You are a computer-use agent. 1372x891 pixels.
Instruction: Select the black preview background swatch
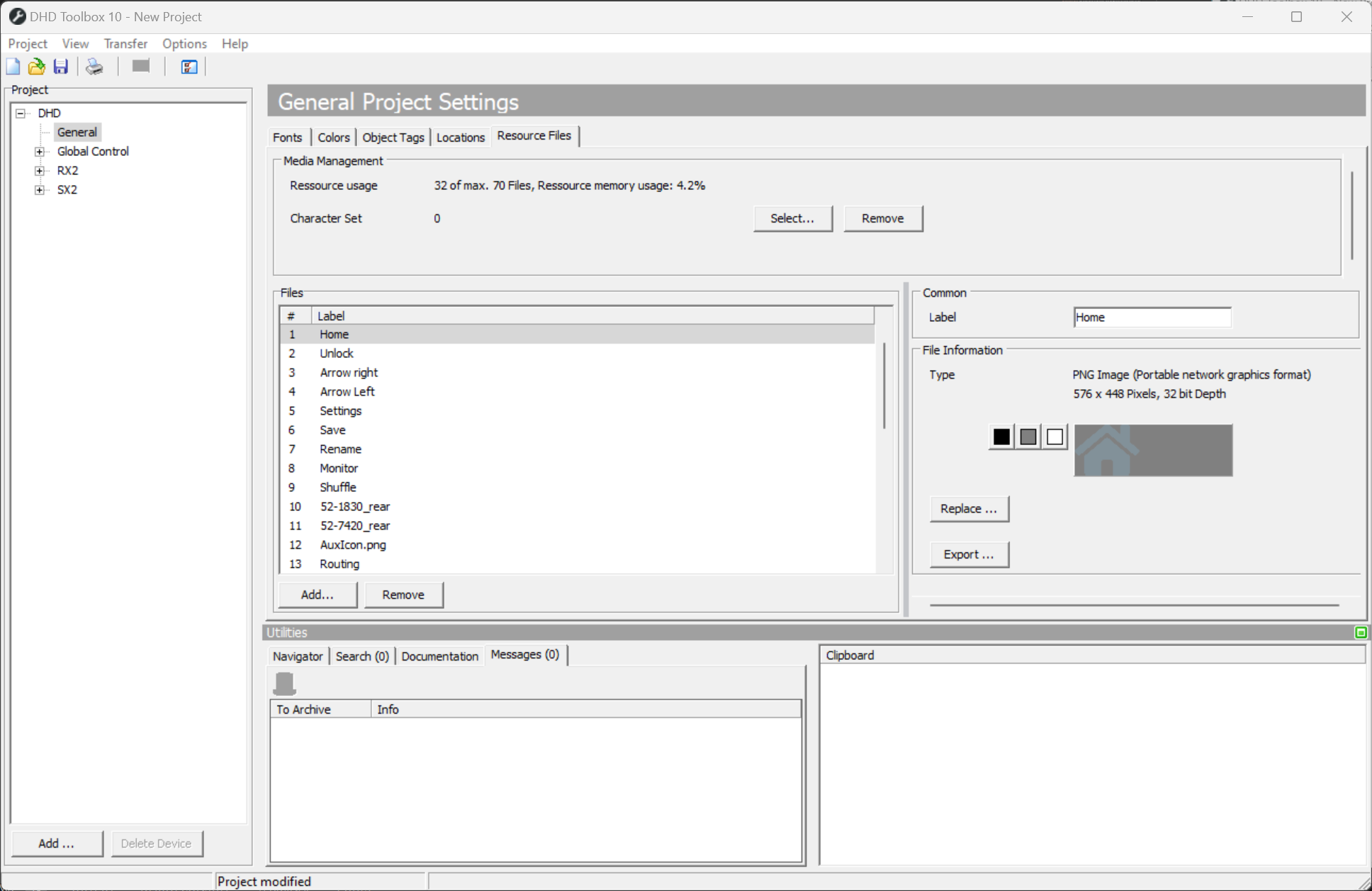1001,437
